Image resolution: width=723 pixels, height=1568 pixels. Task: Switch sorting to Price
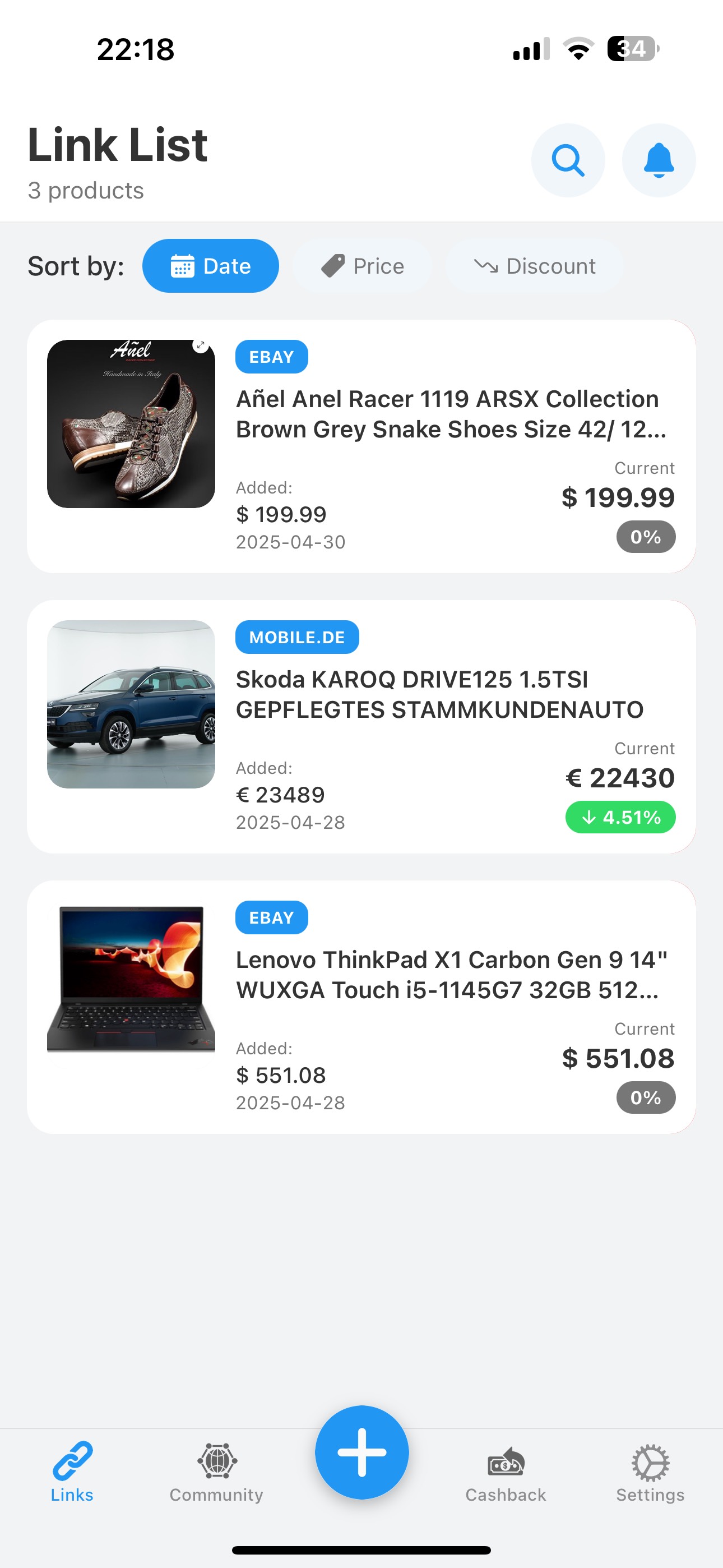(x=361, y=265)
